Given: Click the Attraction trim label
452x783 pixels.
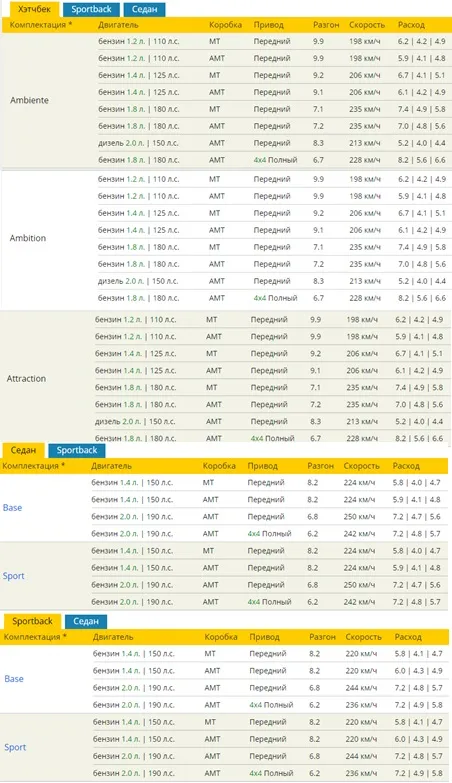Looking at the screenshot, I should tap(26, 379).
